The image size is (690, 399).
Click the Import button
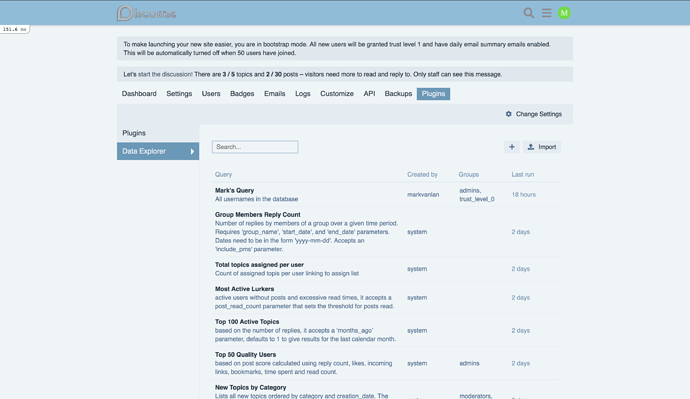click(542, 147)
